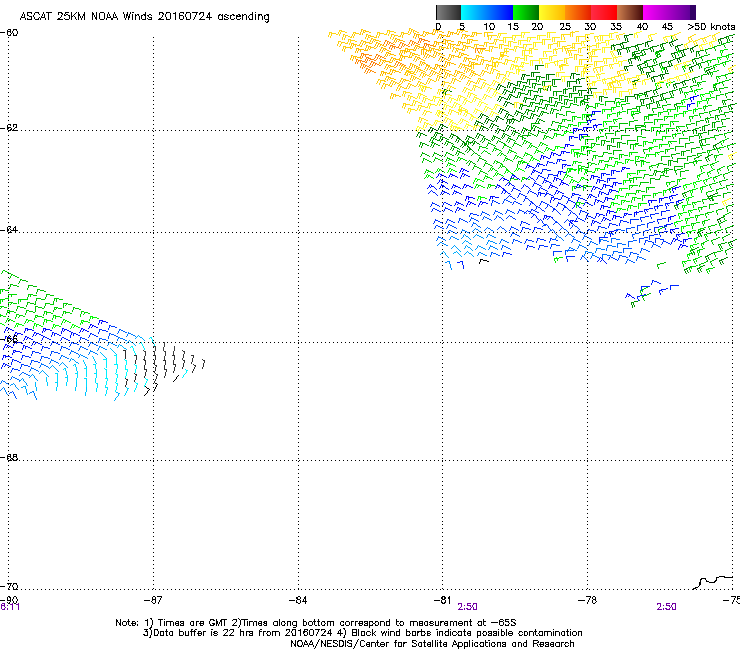Image resolution: width=740 pixels, height=650 pixels.
Task: Click the "10" legend scale label
Action: coord(489,27)
